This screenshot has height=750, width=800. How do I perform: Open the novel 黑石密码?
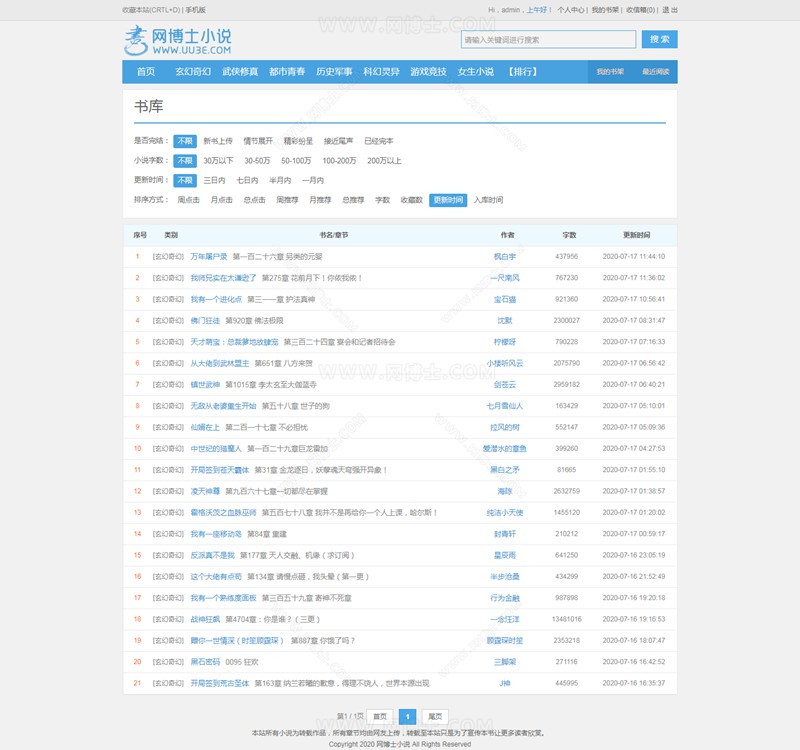point(205,662)
